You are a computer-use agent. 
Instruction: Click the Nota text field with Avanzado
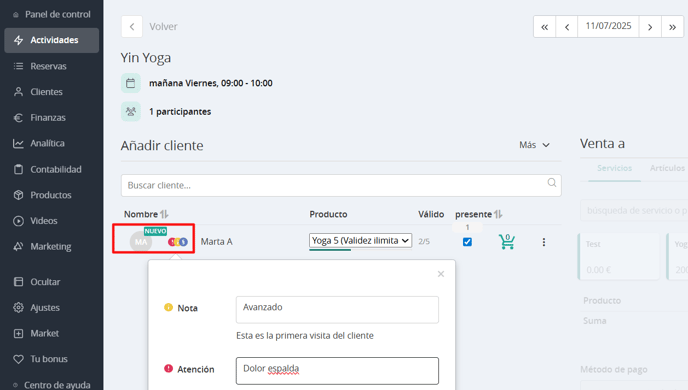337,310
